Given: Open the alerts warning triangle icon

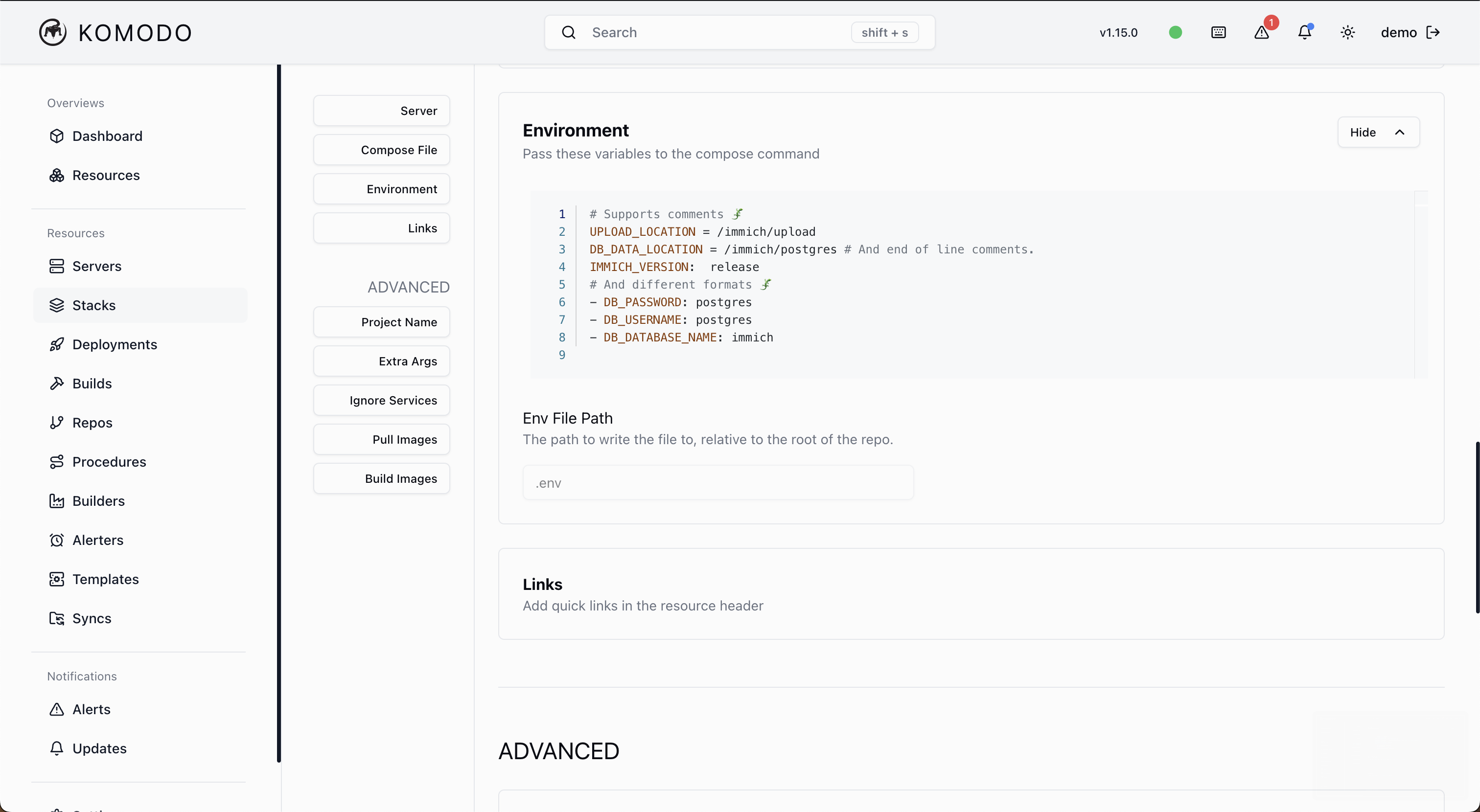Looking at the screenshot, I should tap(1261, 33).
